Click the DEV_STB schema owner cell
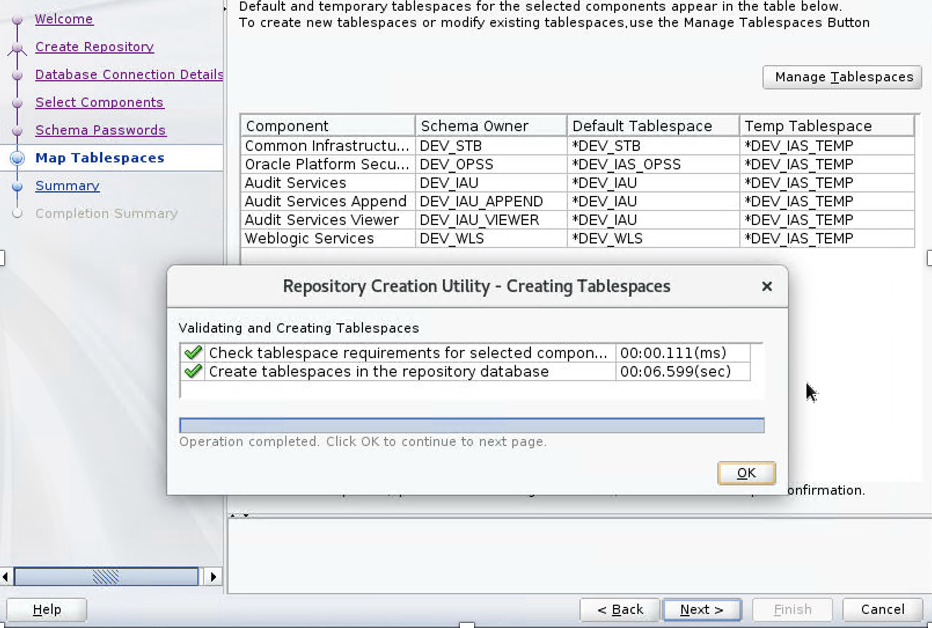932x628 pixels. (x=491, y=146)
